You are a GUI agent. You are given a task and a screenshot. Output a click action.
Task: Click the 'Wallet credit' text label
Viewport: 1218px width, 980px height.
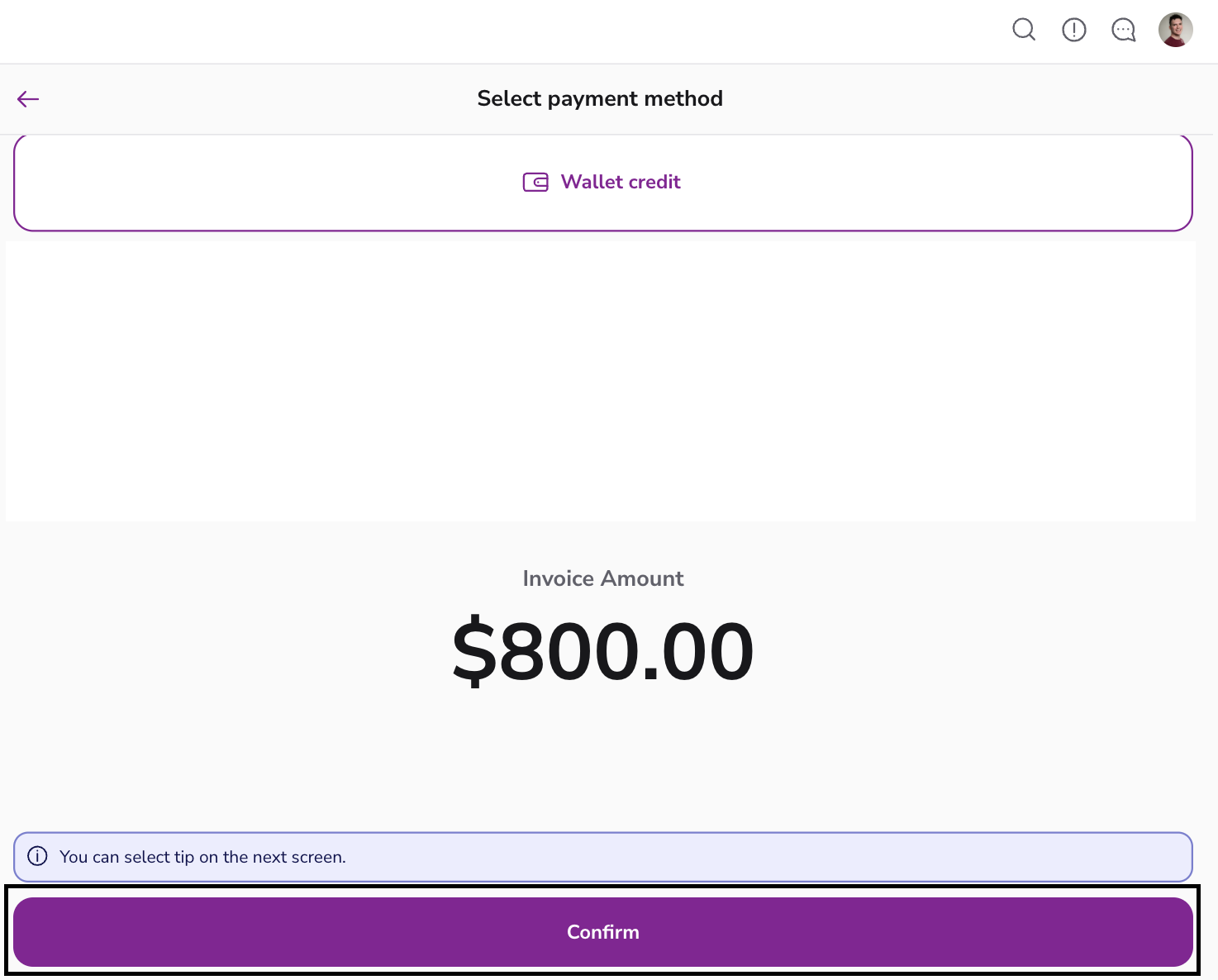[x=621, y=182]
